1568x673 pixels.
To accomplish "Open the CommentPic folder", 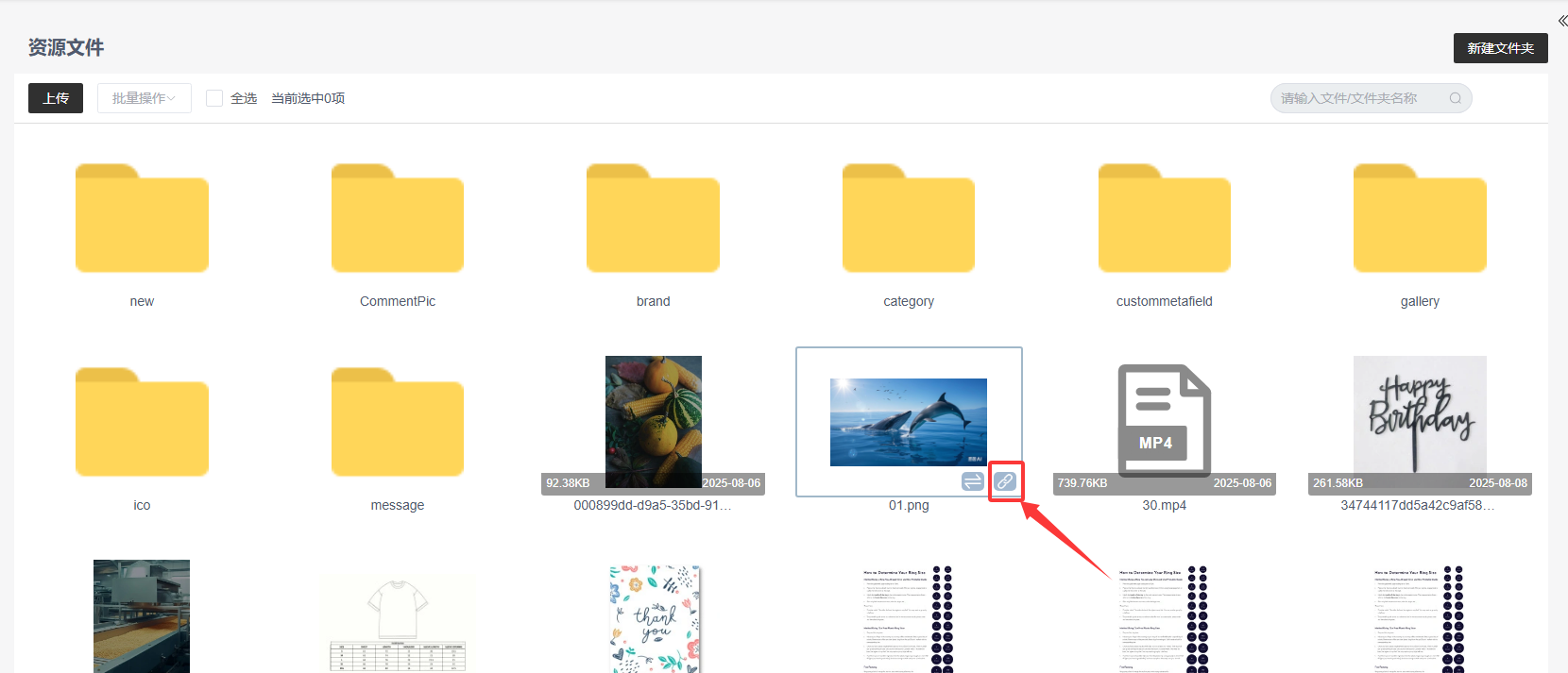I will 397,219.
